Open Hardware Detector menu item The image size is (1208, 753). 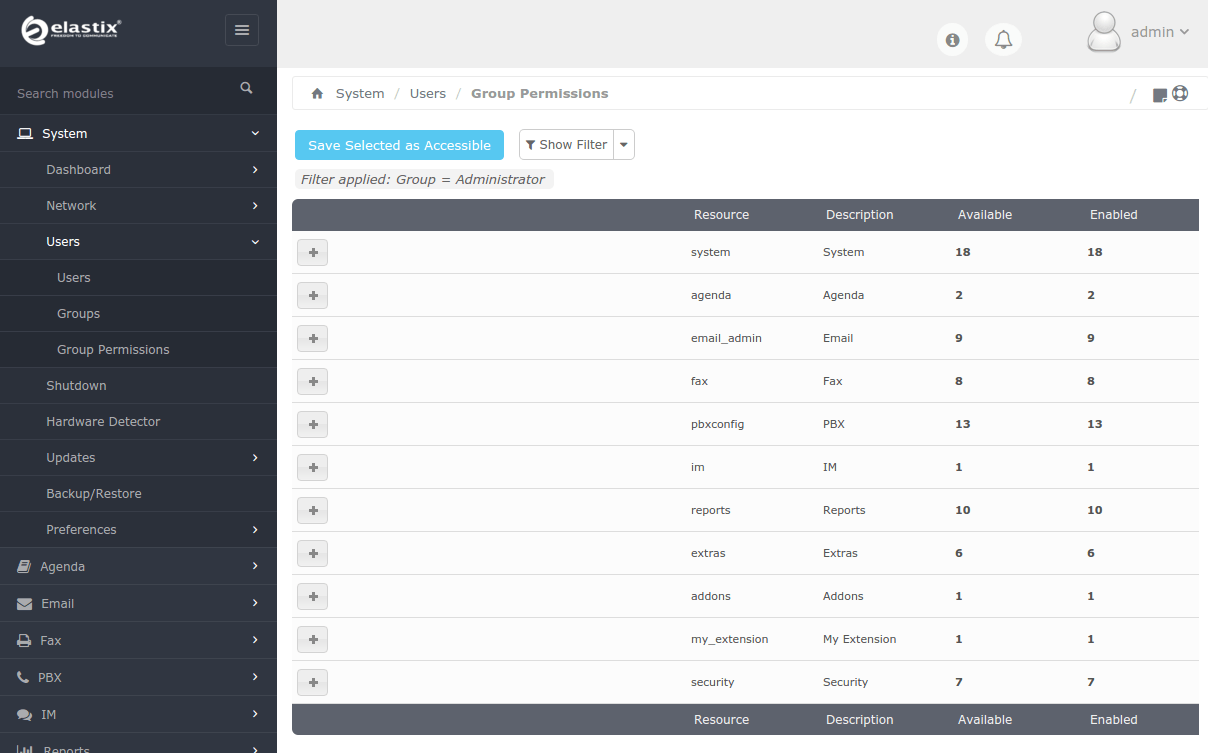103,422
